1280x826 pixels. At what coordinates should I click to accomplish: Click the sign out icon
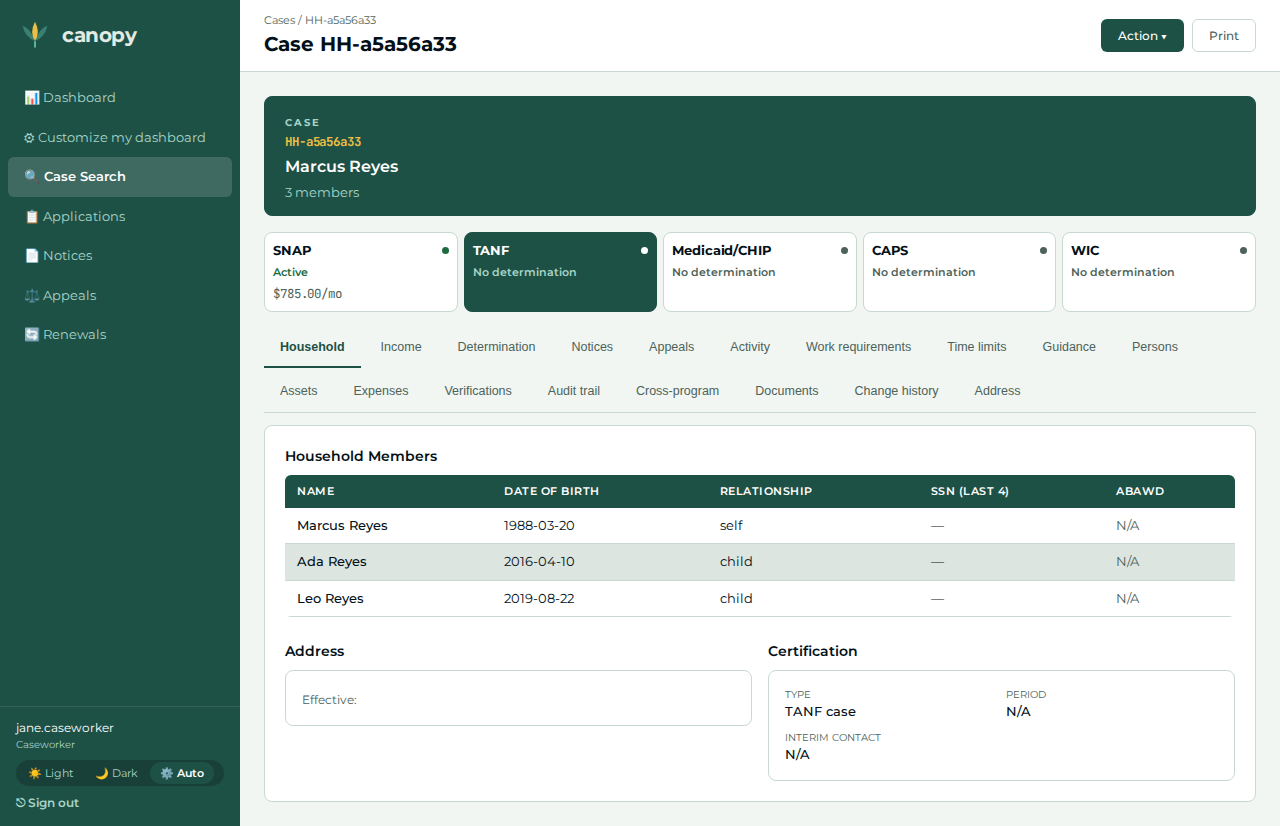click(21, 803)
